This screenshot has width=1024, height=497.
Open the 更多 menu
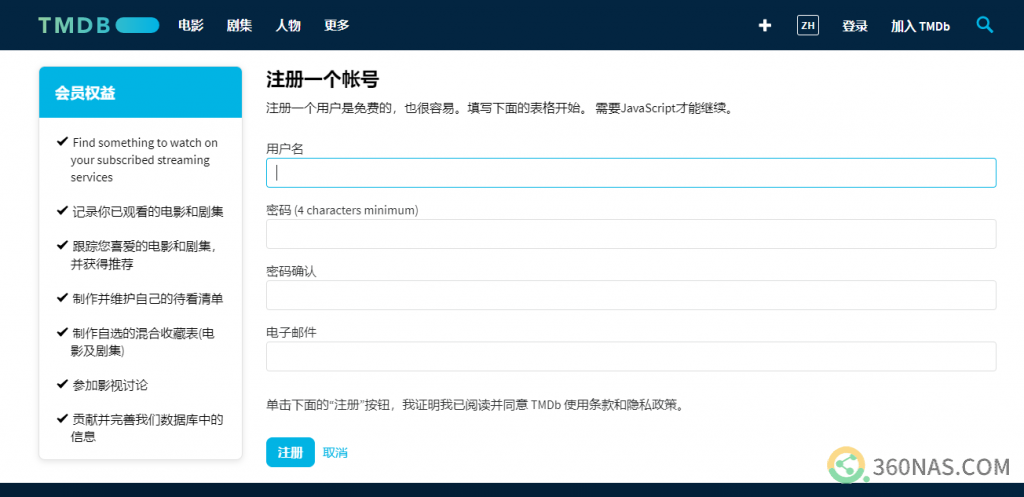[337, 25]
